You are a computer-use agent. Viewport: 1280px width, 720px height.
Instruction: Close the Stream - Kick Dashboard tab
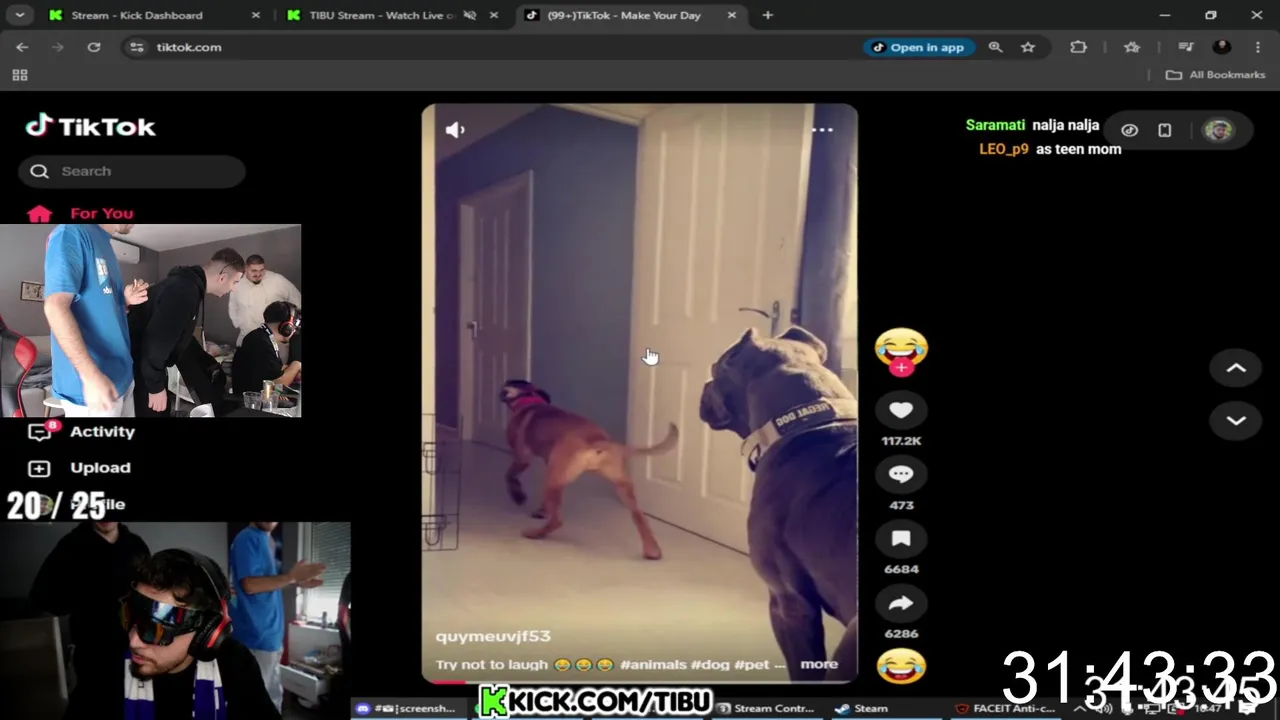(x=256, y=15)
